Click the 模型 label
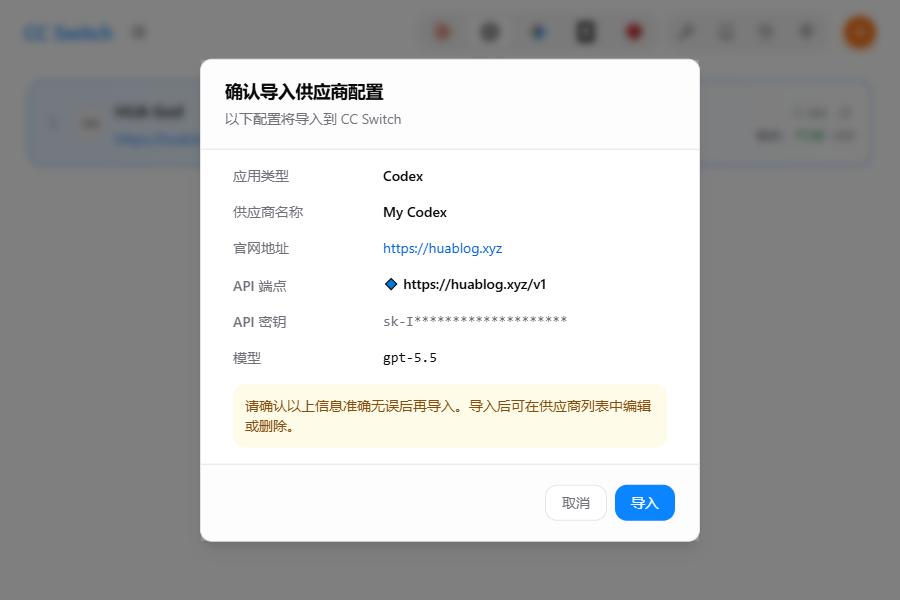Screen dimensions: 900x600 pos(247,358)
